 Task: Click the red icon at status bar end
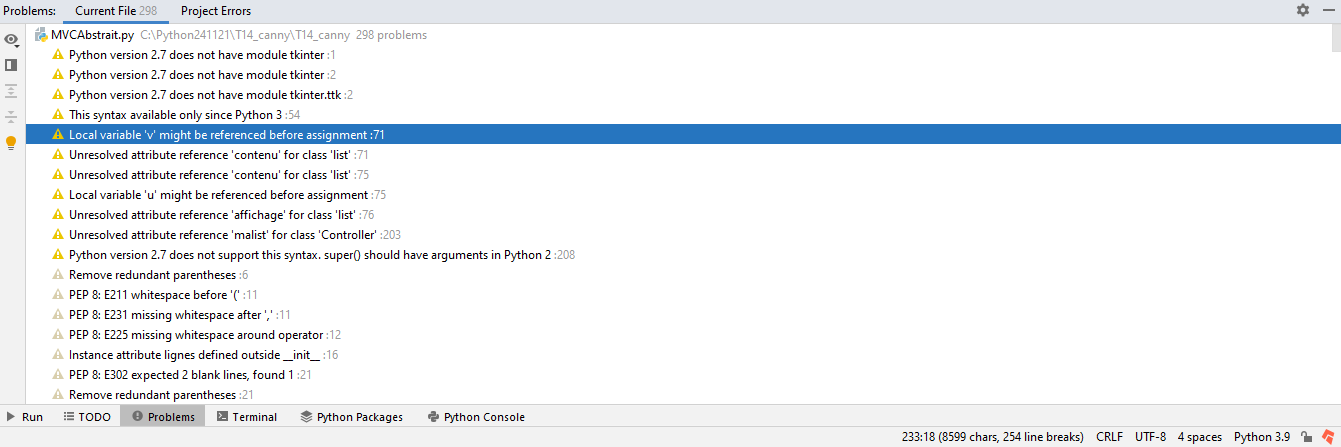click(1326, 437)
